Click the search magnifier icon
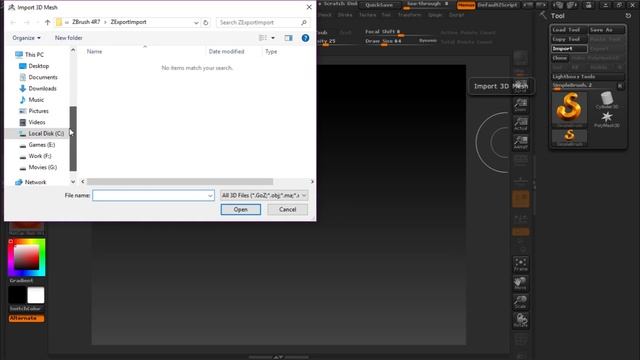Viewport: 640px width, 360px height. pos(304,22)
